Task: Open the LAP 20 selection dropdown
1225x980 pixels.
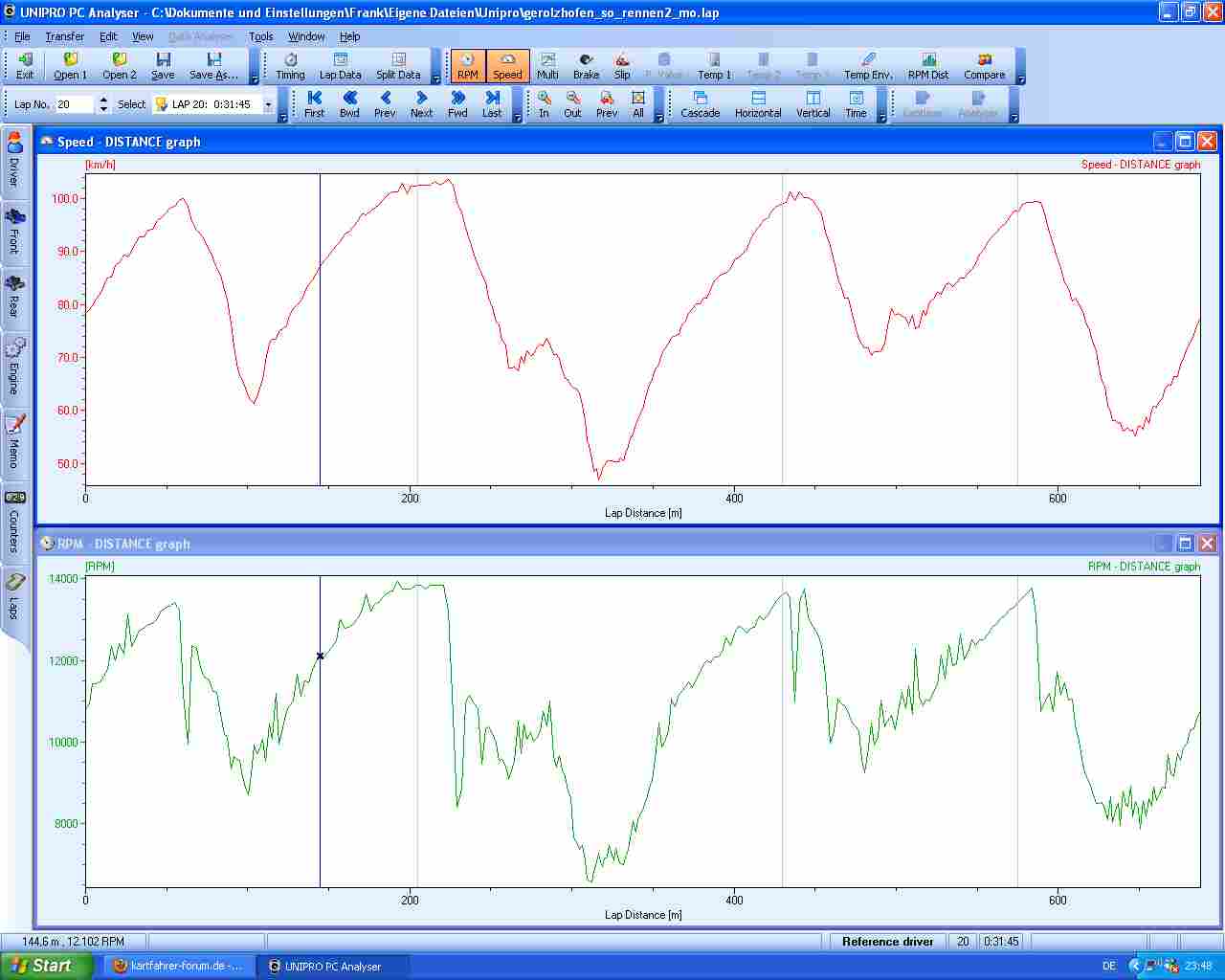Action: point(268,104)
